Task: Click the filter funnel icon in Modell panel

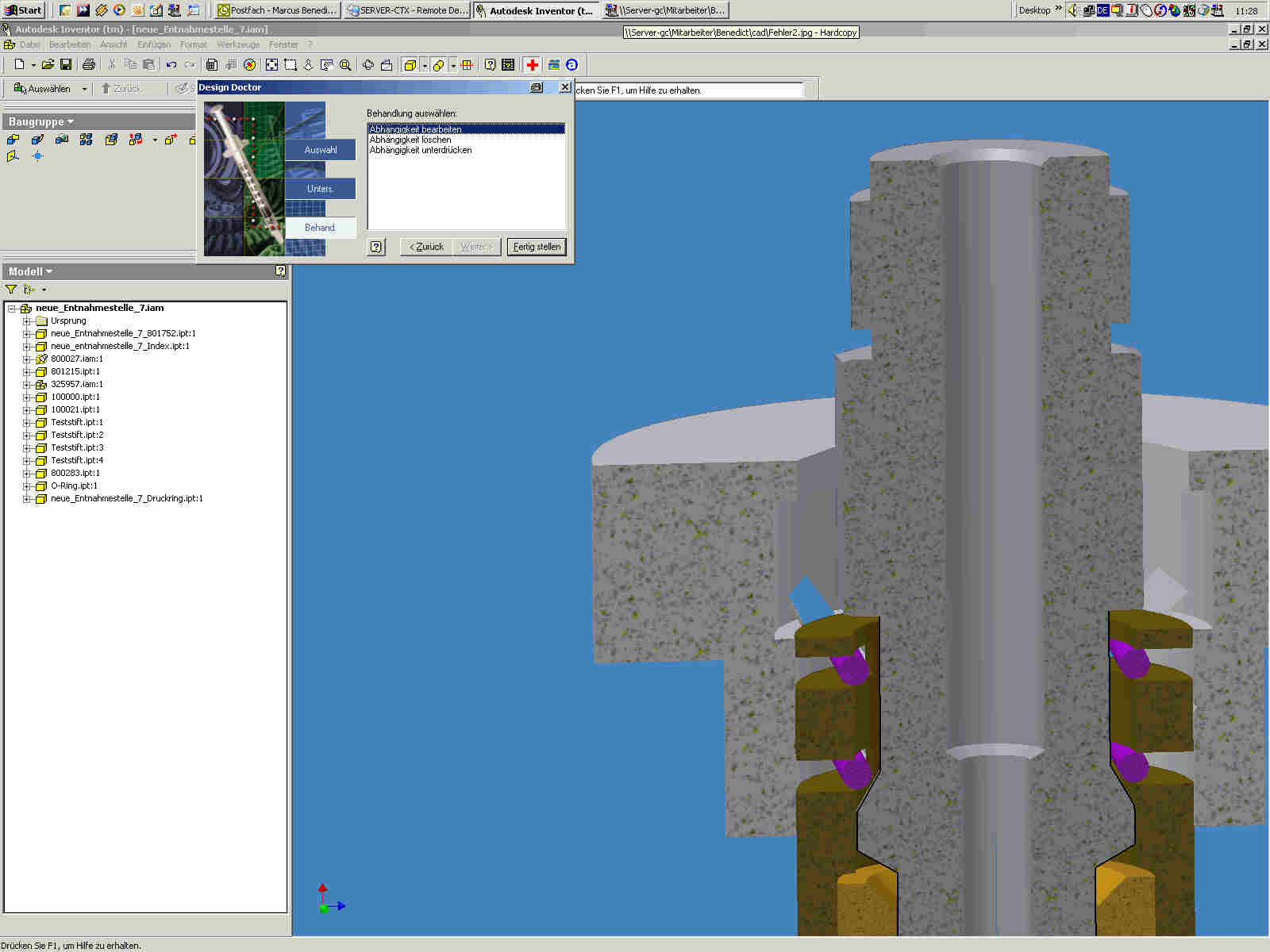Action: click(11, 290)
